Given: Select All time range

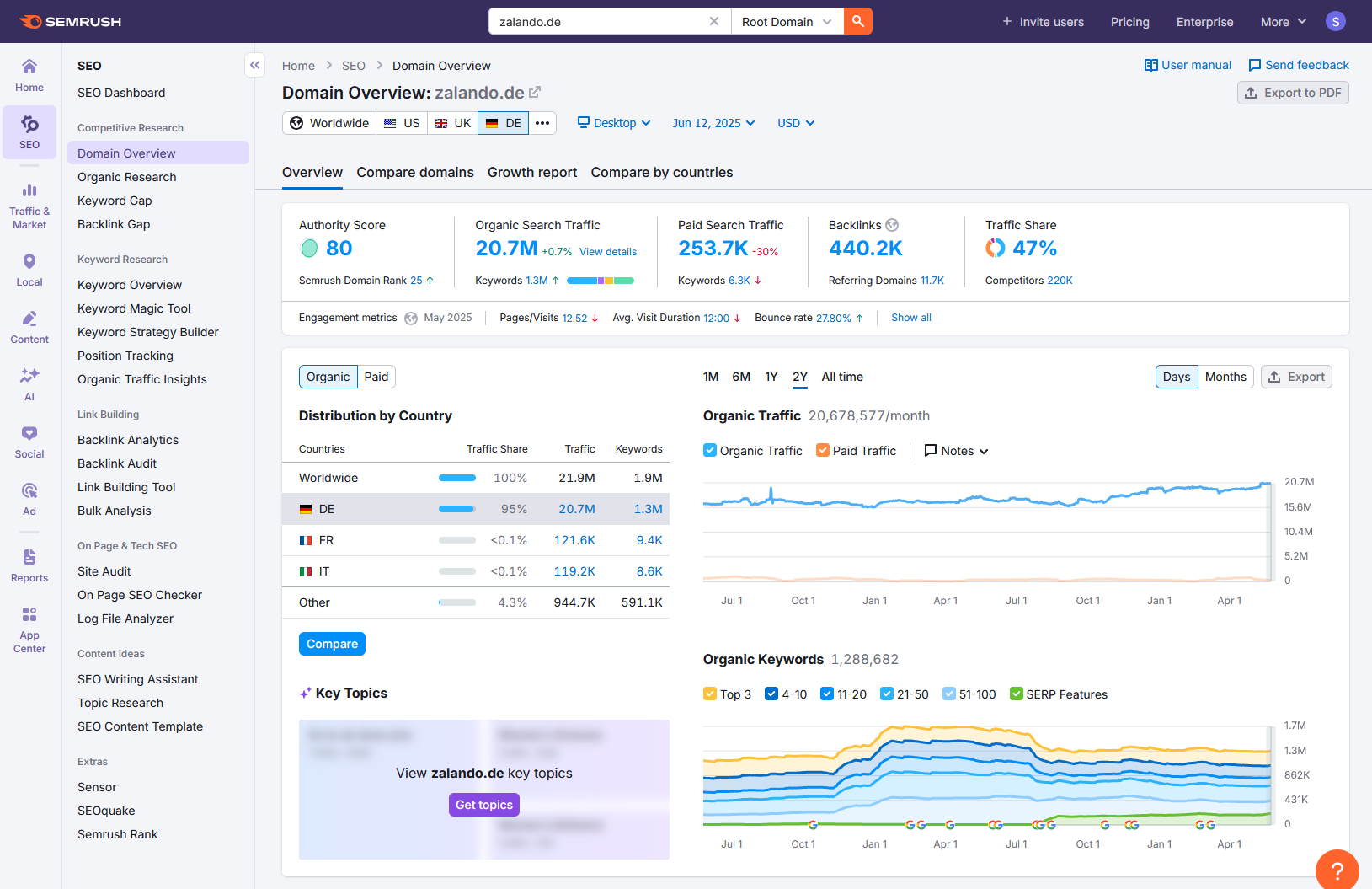Looking at the screenshot, I should coord(842,377).
